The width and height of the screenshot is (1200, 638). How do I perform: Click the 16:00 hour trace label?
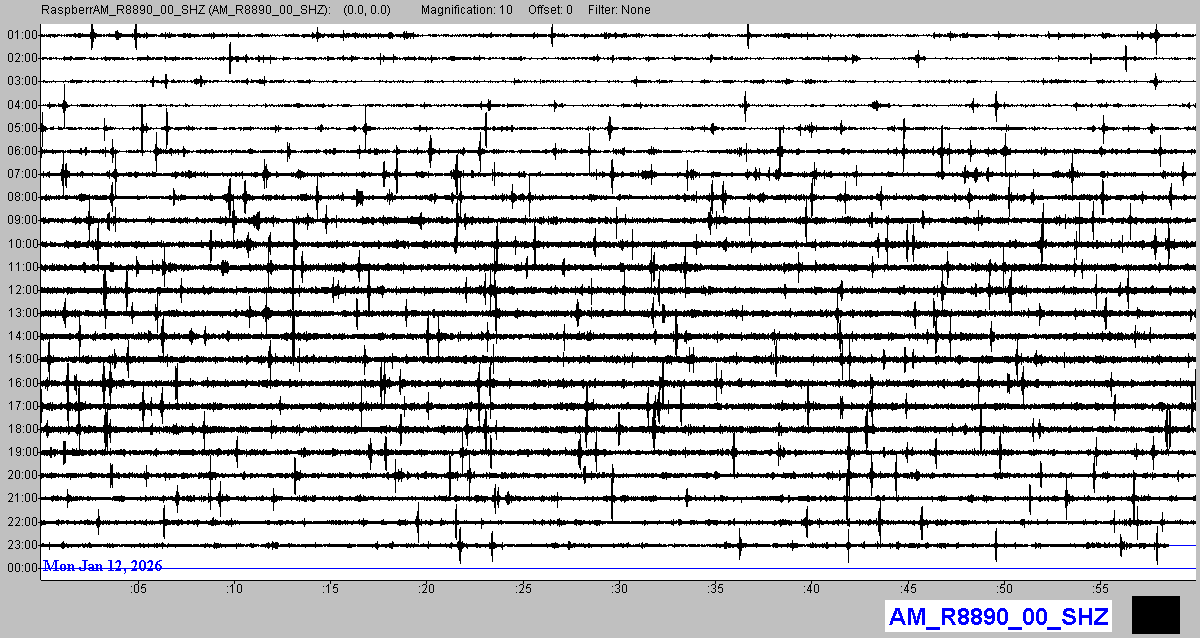pos(22,383)
